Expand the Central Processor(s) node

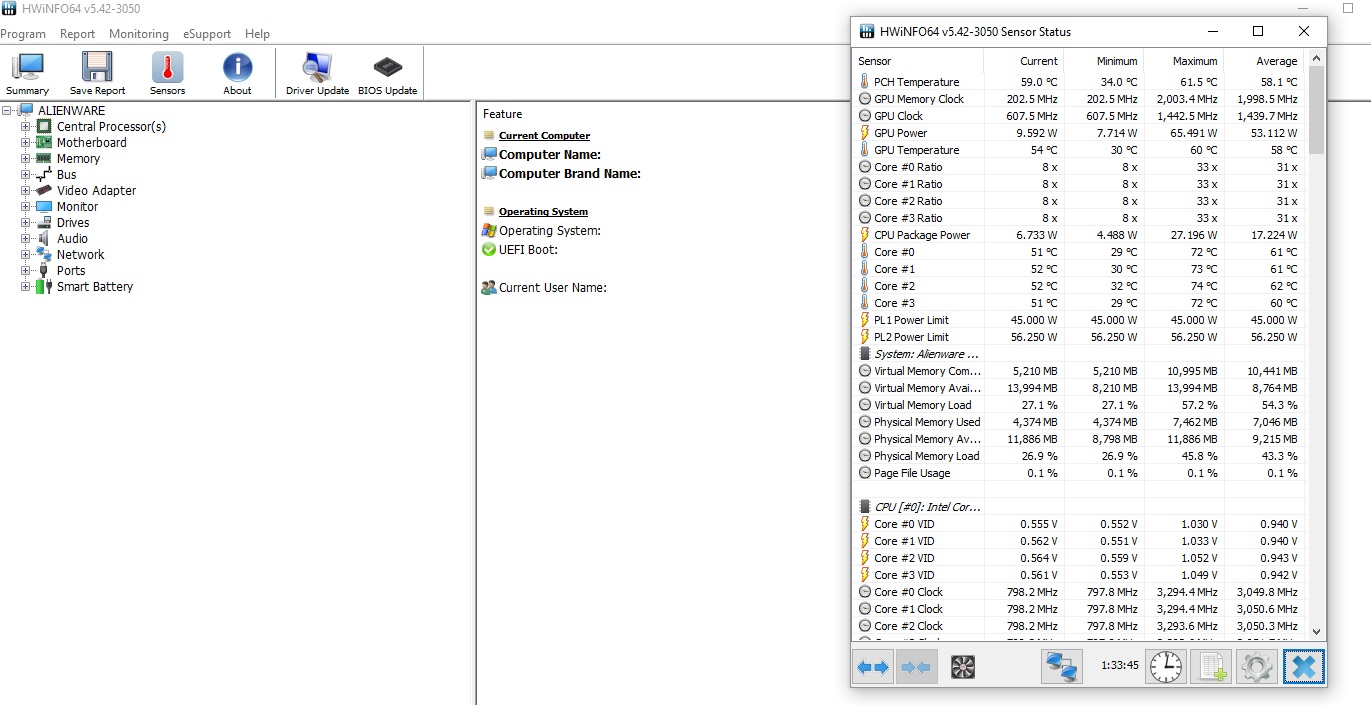(26, 127)
